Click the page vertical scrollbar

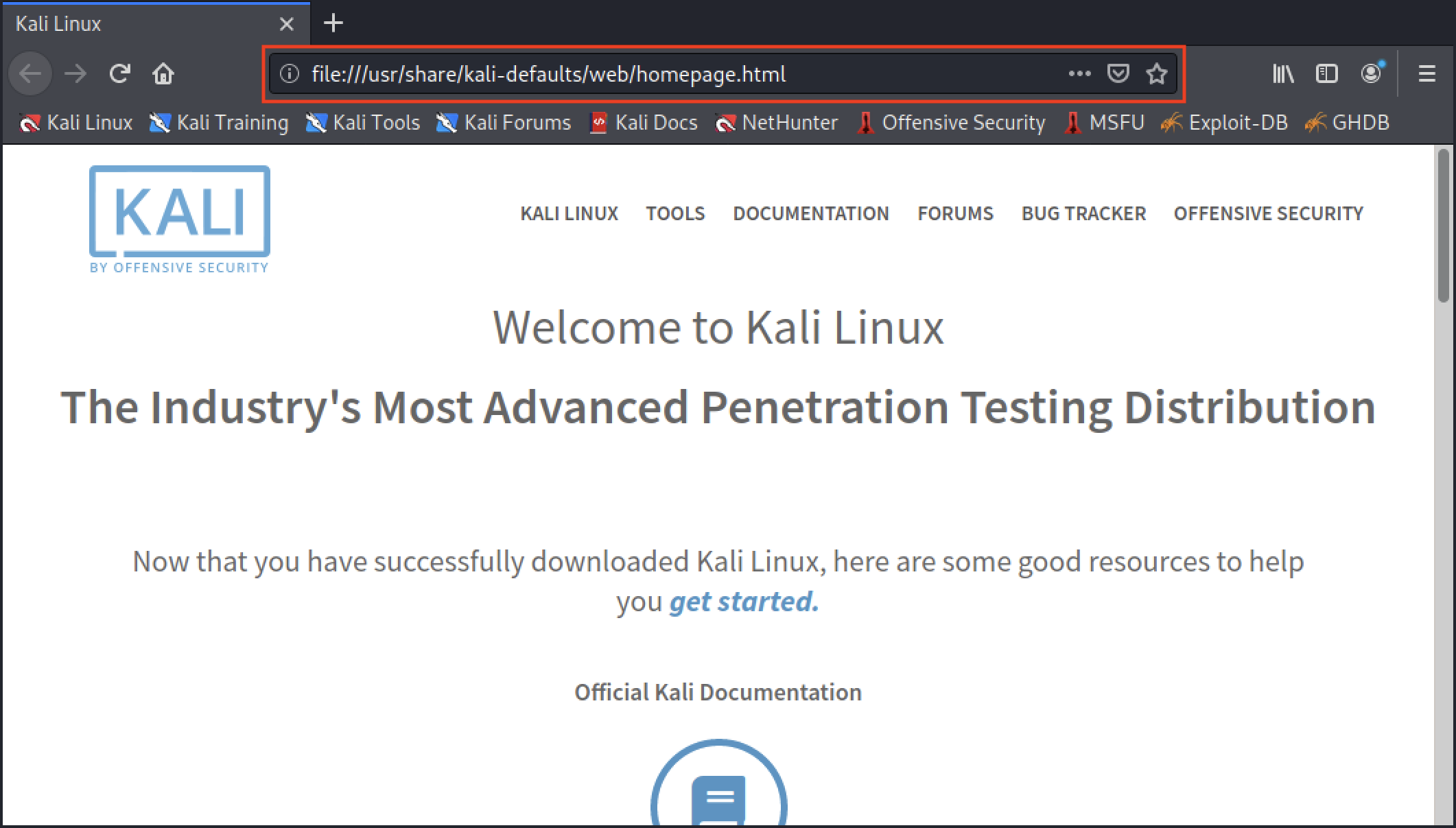[x=1444, y=484]
